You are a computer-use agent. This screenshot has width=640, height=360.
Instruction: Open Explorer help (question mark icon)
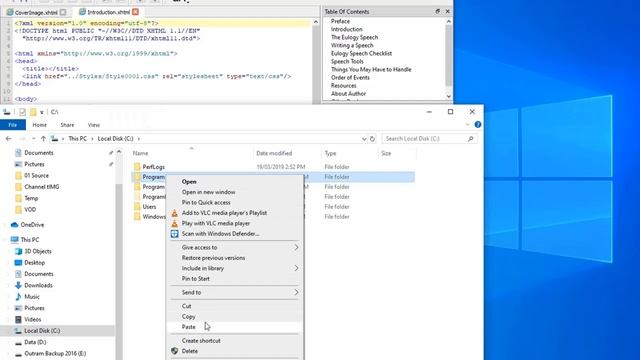pyautogui.click(x=478, y=124)
